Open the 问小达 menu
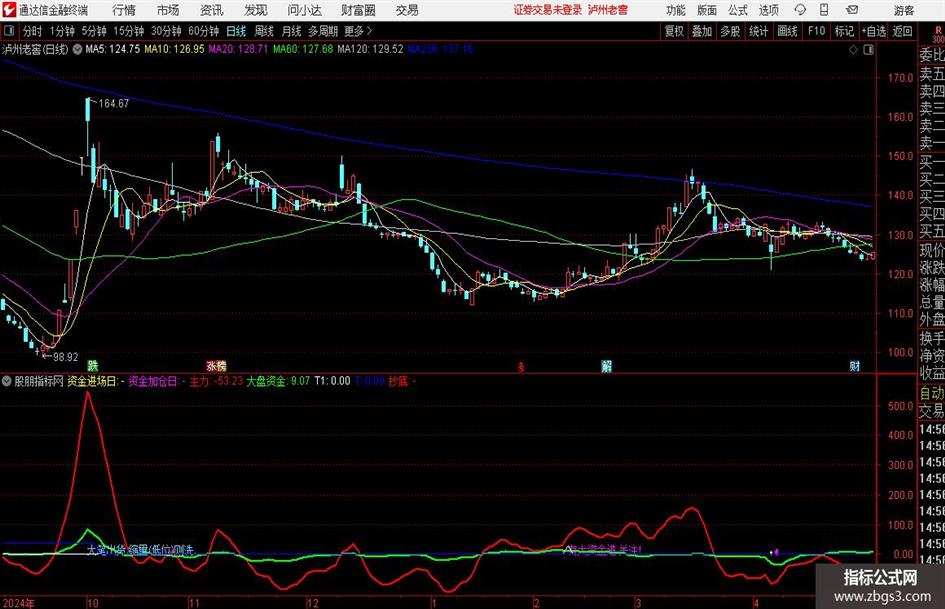945x609 pixels. click(x=304, y=10)
